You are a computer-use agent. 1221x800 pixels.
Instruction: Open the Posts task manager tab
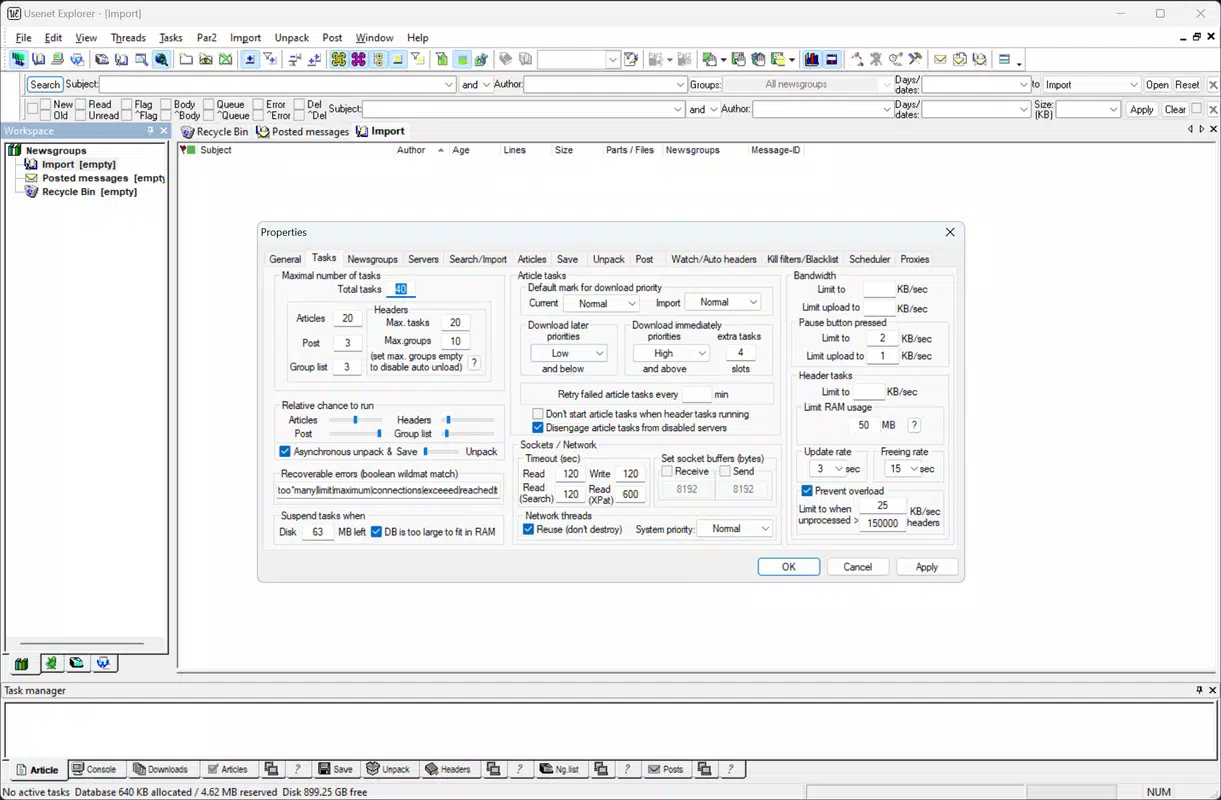[665, 769]
